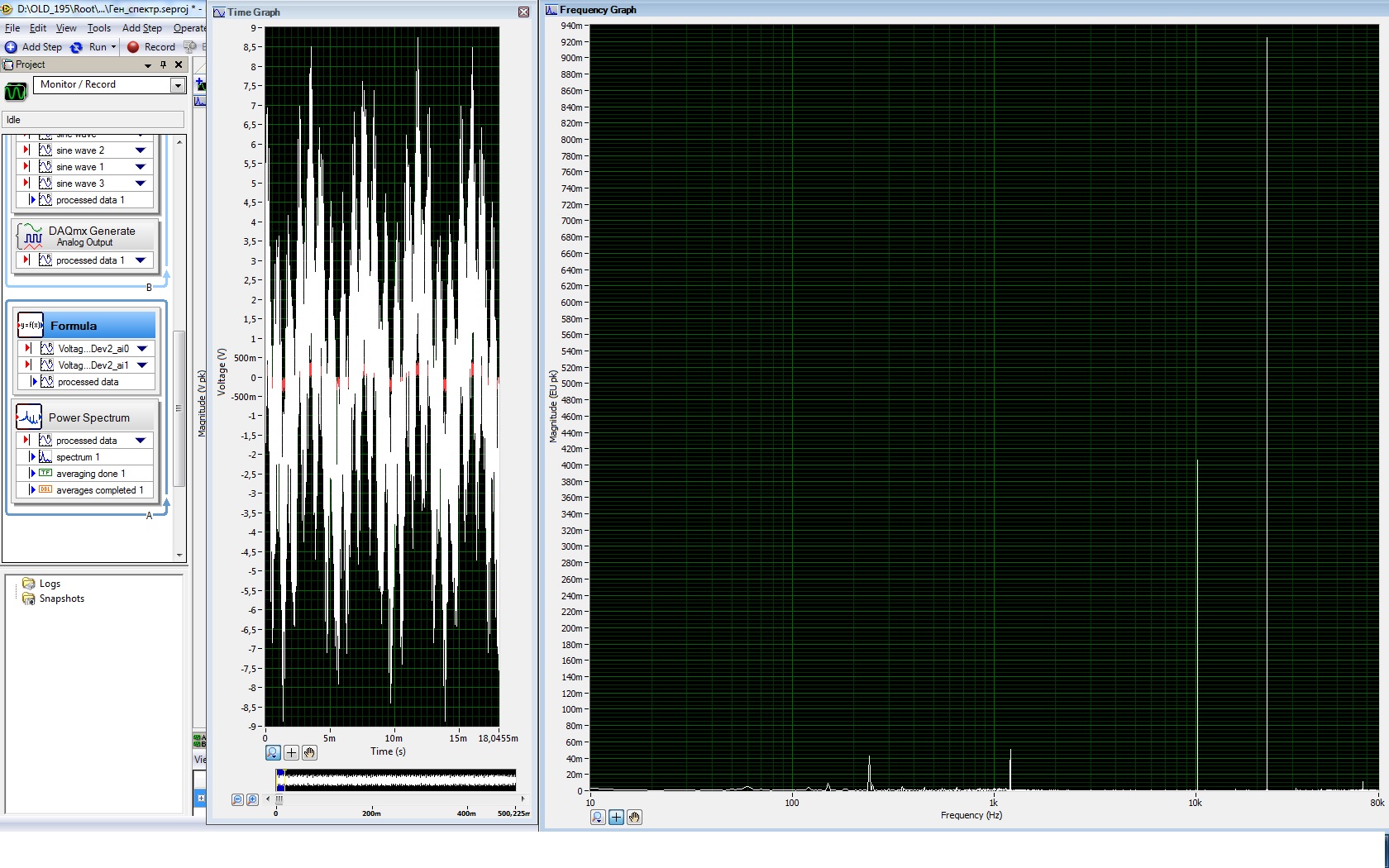Open the View menu
Screen dimensions: 1389x868
tap(66, 28)
